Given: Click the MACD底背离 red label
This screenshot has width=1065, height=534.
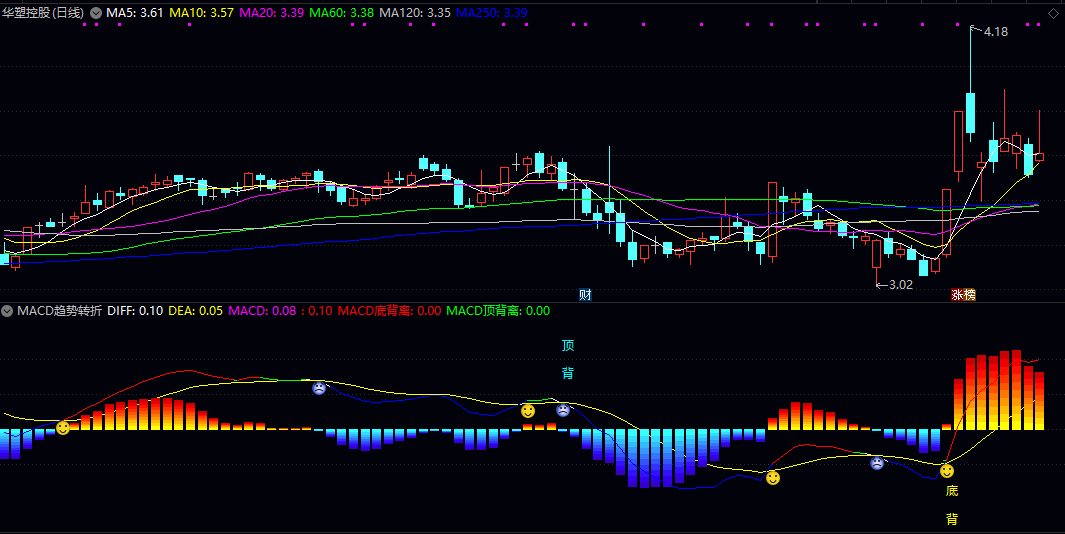Looking at the screenshot, I should pyautogui.click(x=389, y=311).
